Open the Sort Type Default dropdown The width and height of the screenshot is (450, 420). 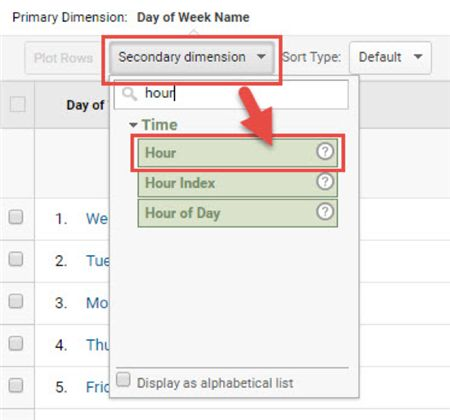tap(390, 57)
